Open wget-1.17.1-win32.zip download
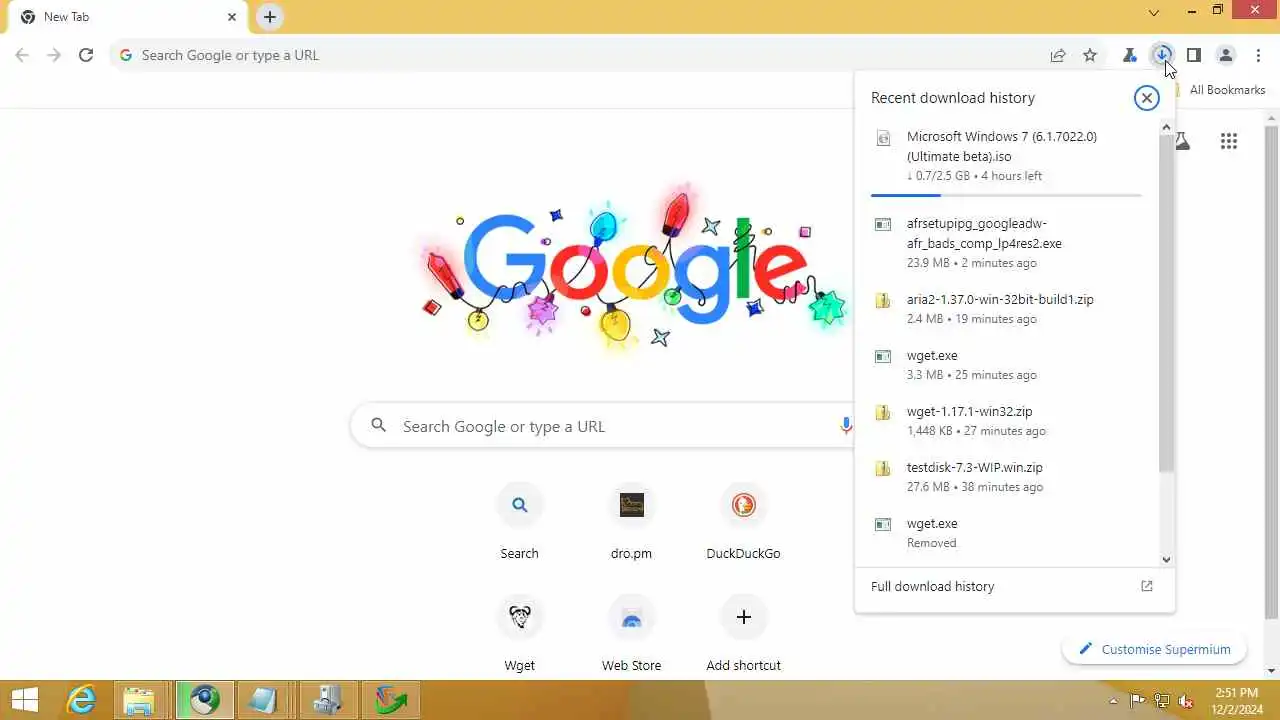Screen dimensions: 1280x720 pyautogui.click(x=1007, y=420)
